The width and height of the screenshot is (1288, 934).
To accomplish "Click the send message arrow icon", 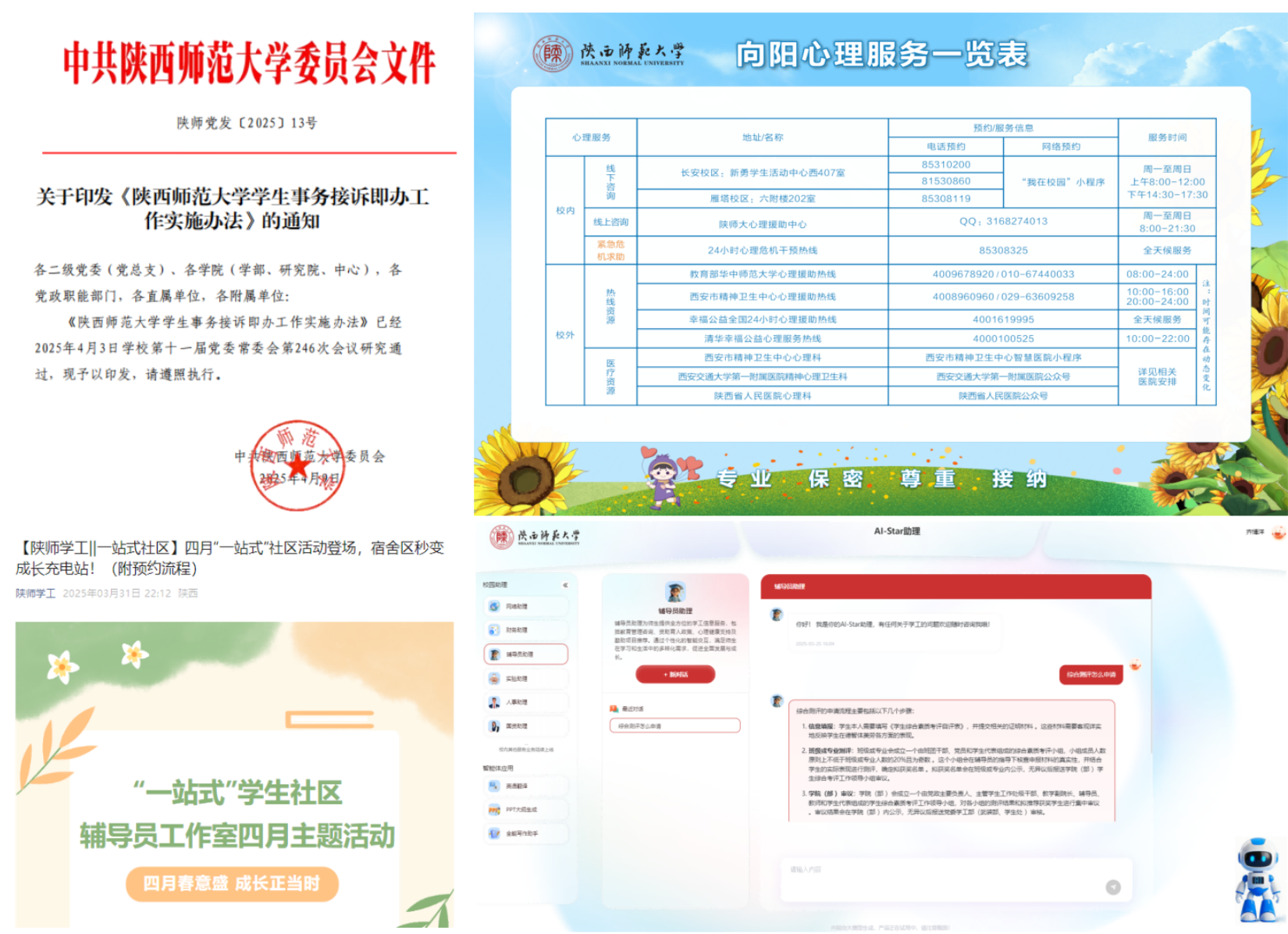I will tap(1113, 887).
